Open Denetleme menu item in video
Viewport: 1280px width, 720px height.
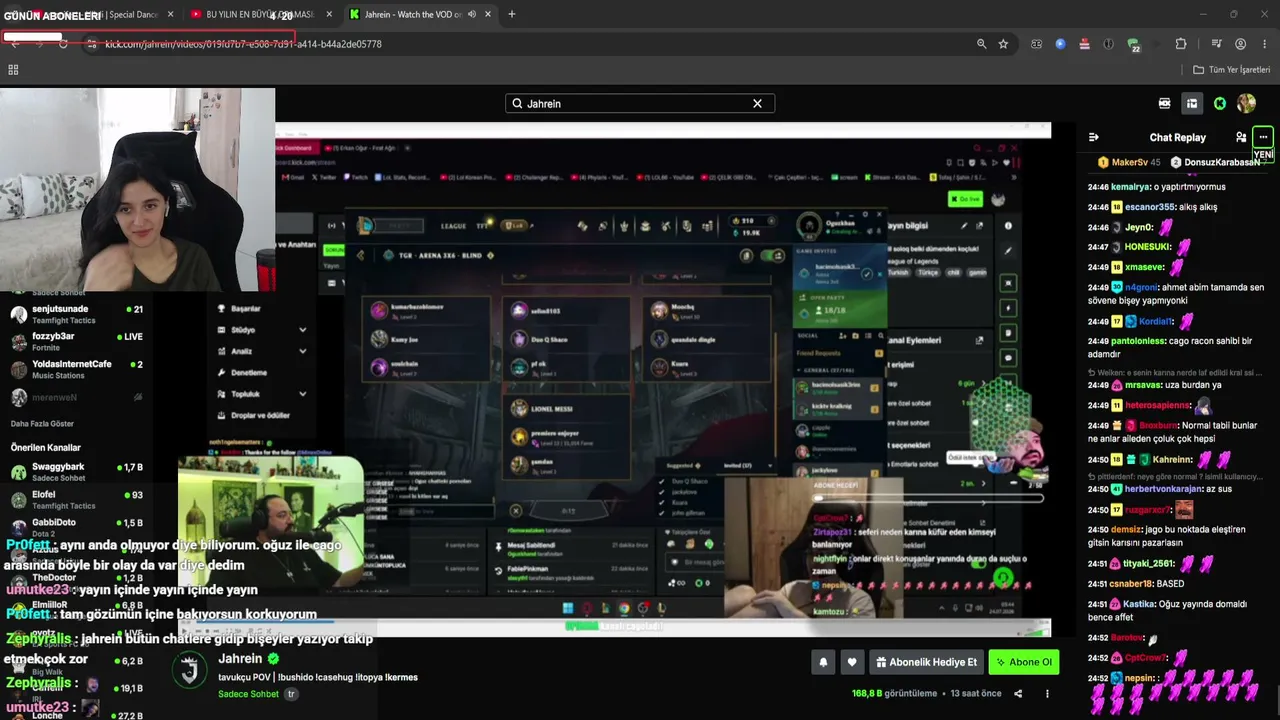coord(249,373)
